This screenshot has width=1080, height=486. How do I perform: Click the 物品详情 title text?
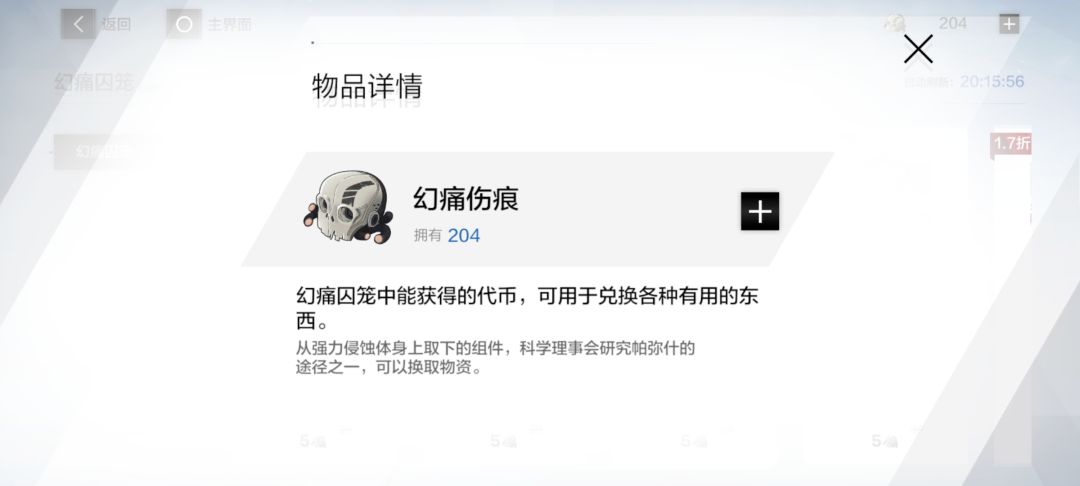tap(366, 87)
